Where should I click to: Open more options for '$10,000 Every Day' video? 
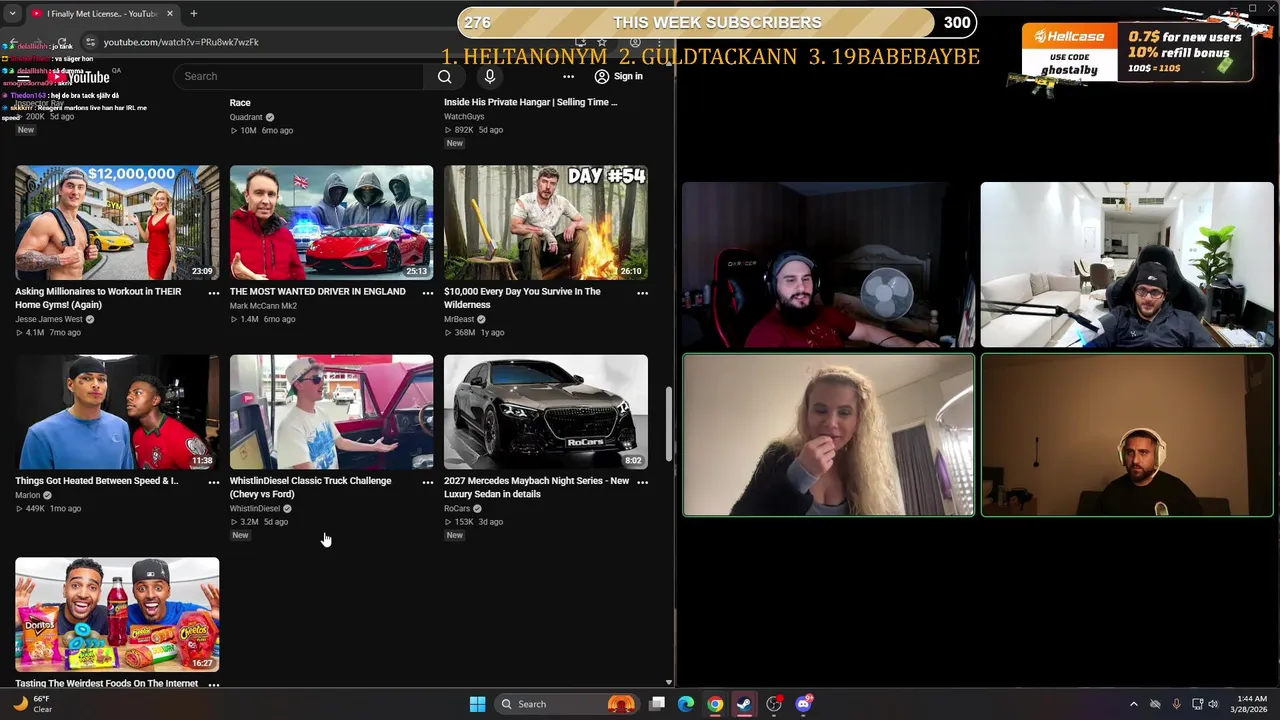point(642,293)
